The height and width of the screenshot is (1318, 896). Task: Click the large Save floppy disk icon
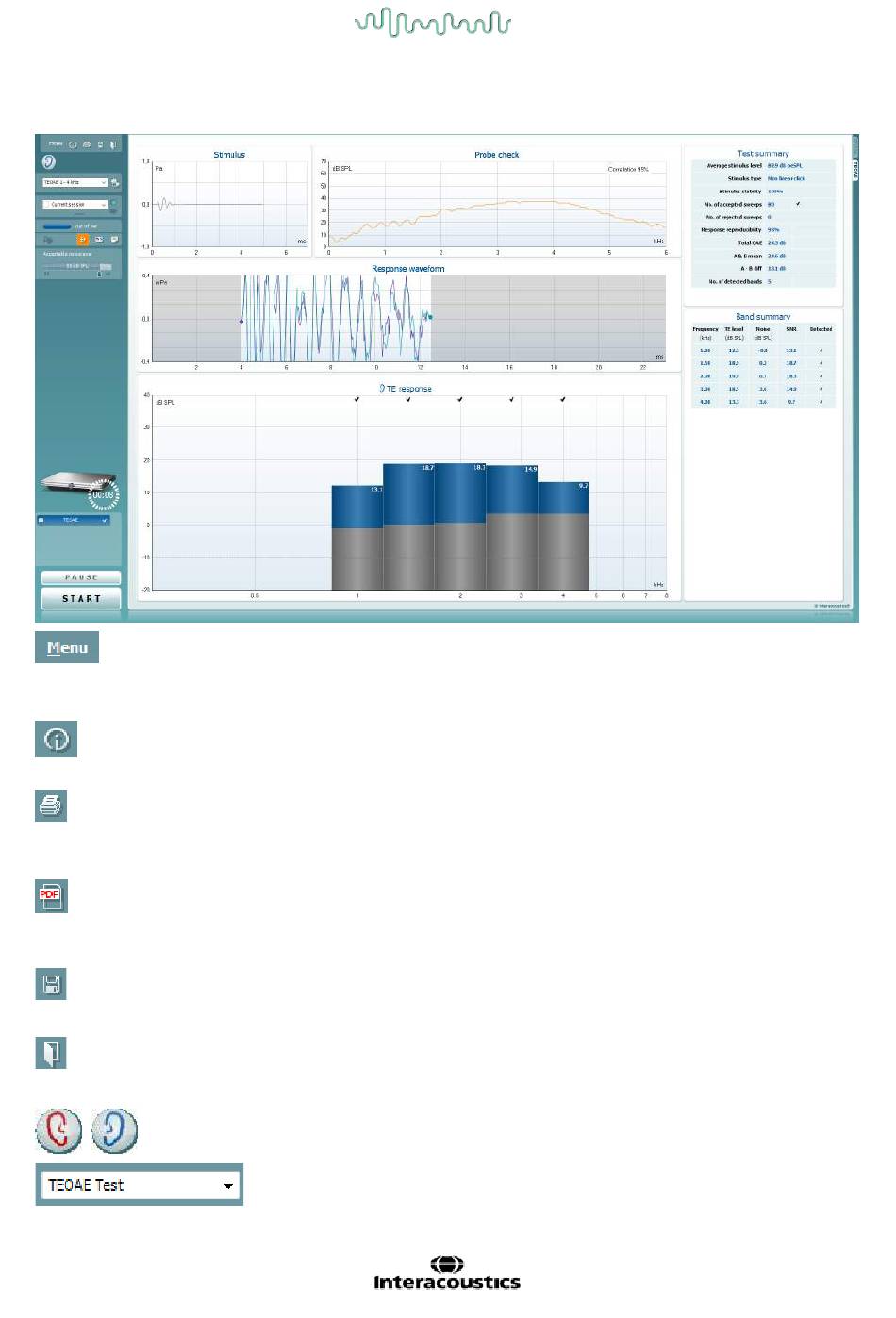coord(51,985)
